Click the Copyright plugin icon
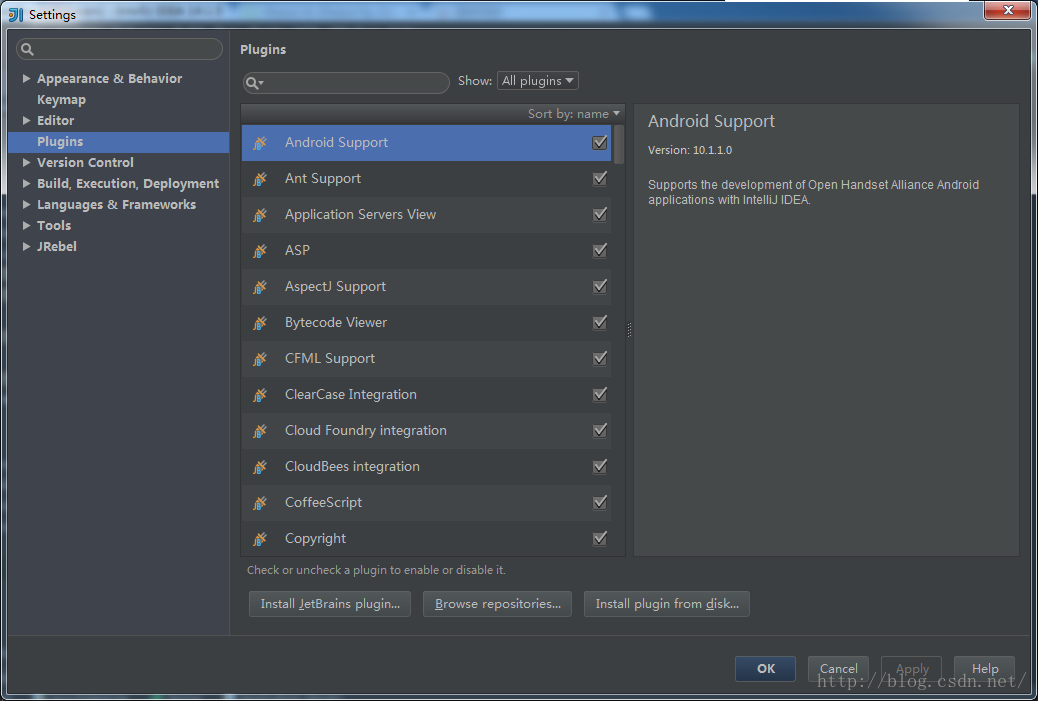 pyautogui.click(x=260, y=539)
